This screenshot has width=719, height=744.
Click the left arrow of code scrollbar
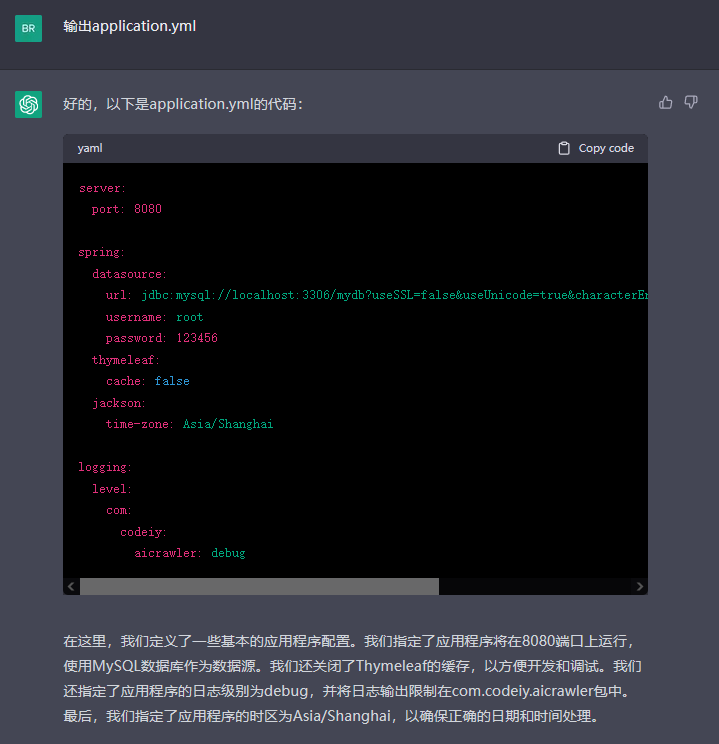(71, 586)
